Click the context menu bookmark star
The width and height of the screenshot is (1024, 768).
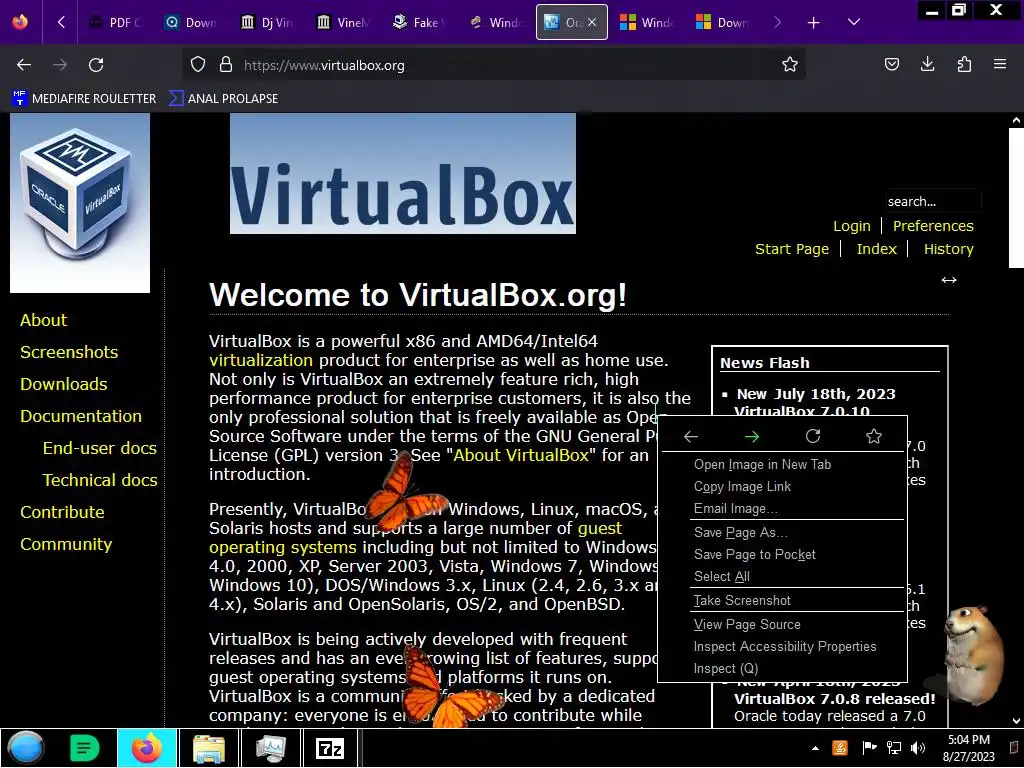874,436
